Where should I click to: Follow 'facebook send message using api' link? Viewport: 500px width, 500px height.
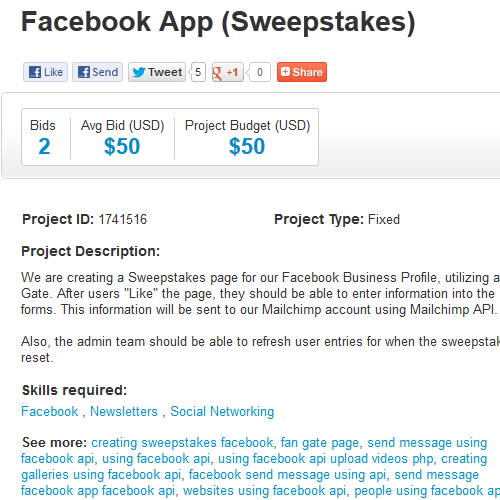click(288, 475)
